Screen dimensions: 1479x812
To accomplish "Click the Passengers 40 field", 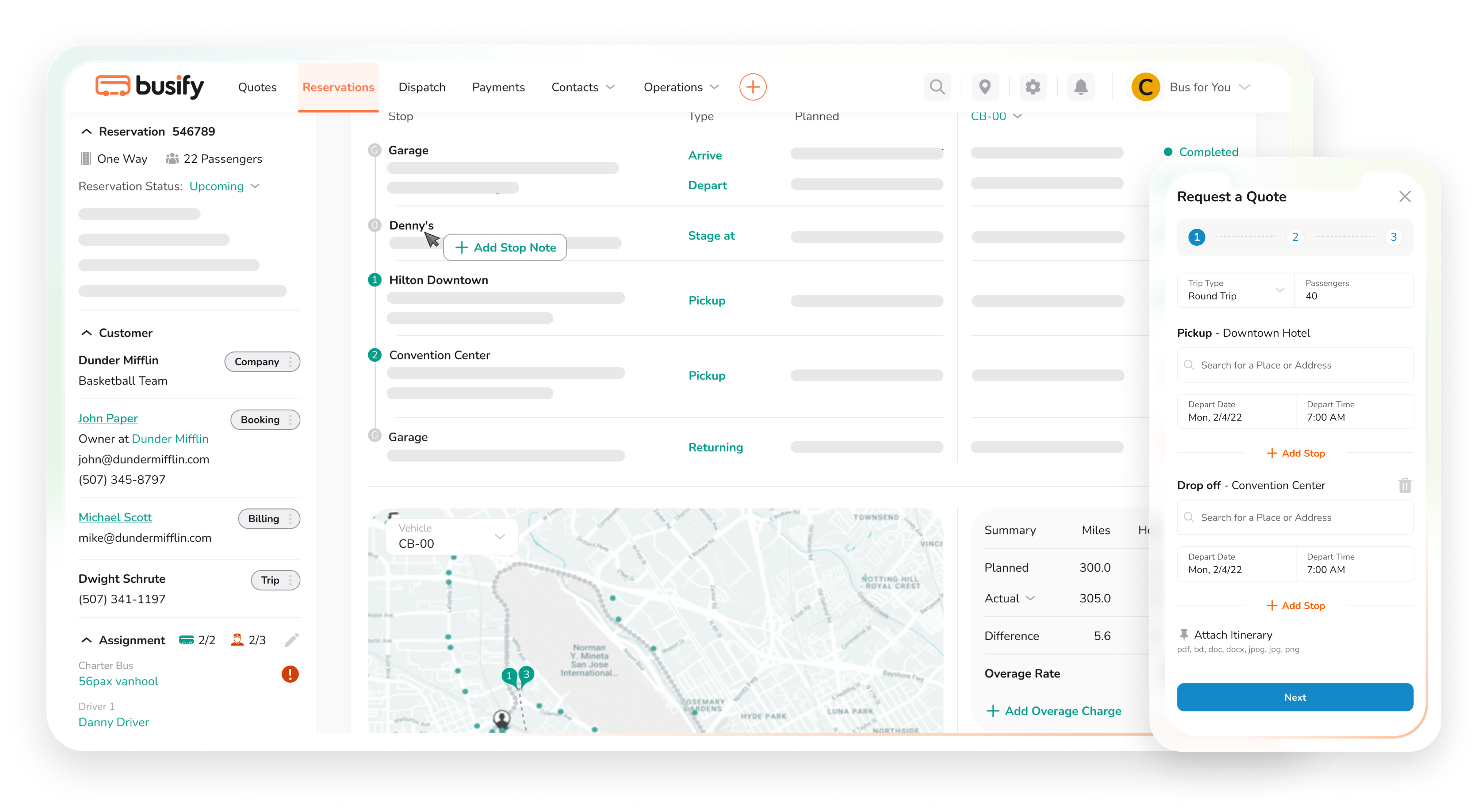I will pyautogui.click(x=1354, y=290).
